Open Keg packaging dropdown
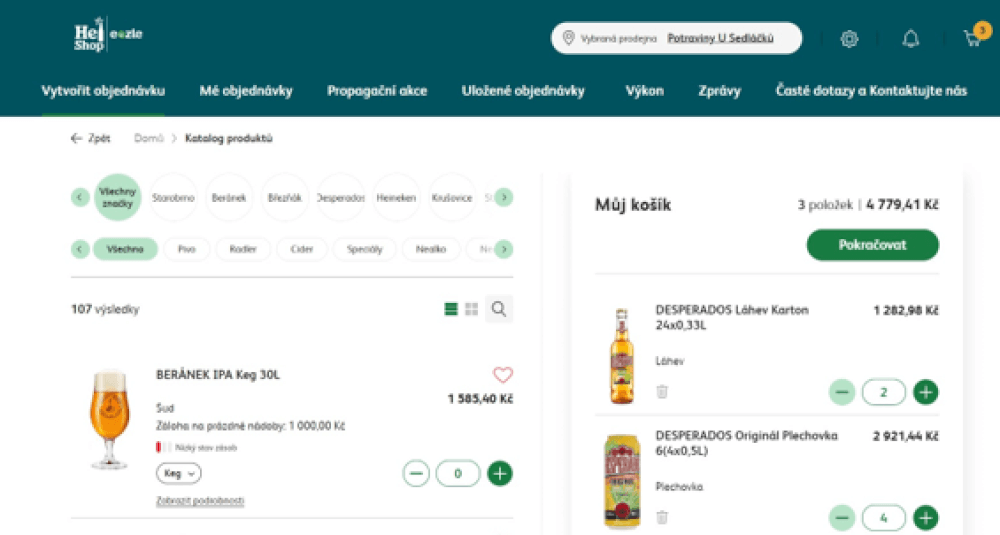Image resolution: width=1000 pixels, height=535 pixels. click(x=179, y=473)
